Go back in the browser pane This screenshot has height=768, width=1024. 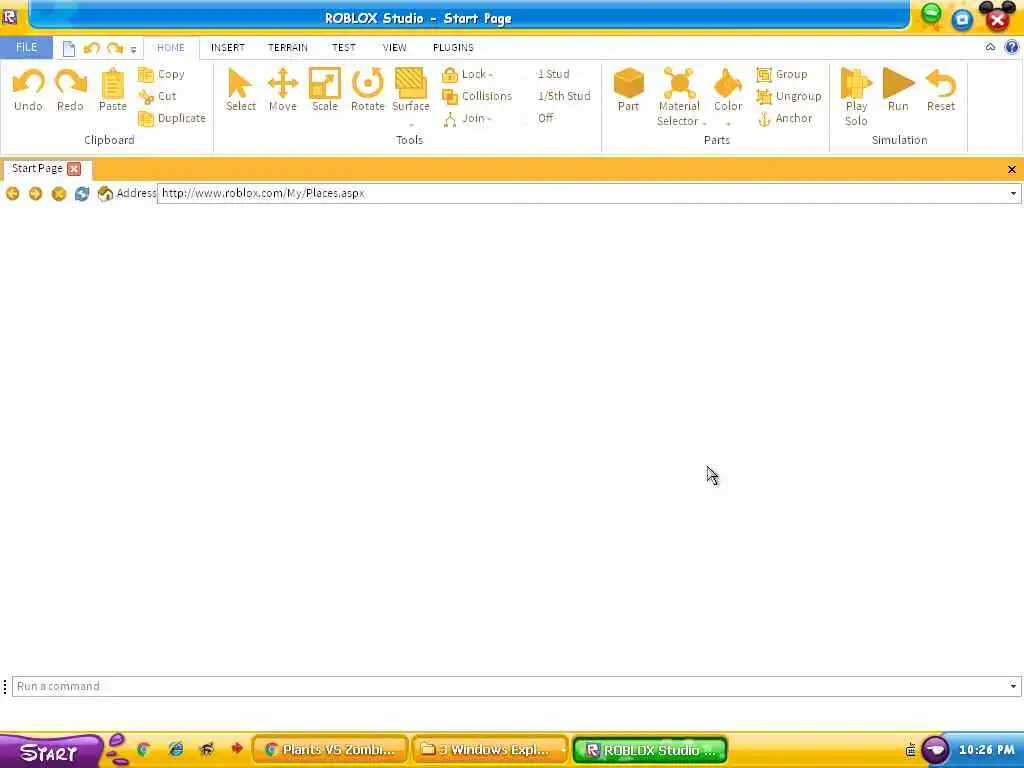(x=12, y=194)
